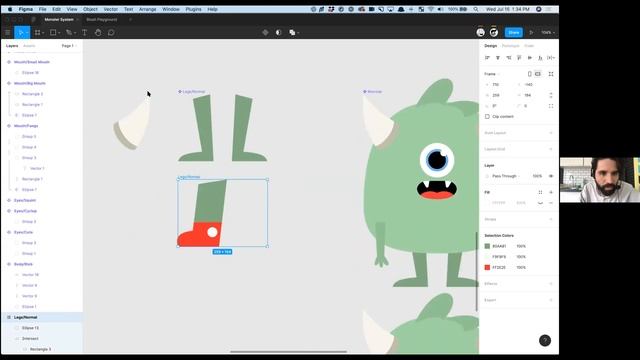The height and width of the screenshot is (360, 640).
Task: Add Auto Layout with plus button
Action: click(x=551, y=133)
